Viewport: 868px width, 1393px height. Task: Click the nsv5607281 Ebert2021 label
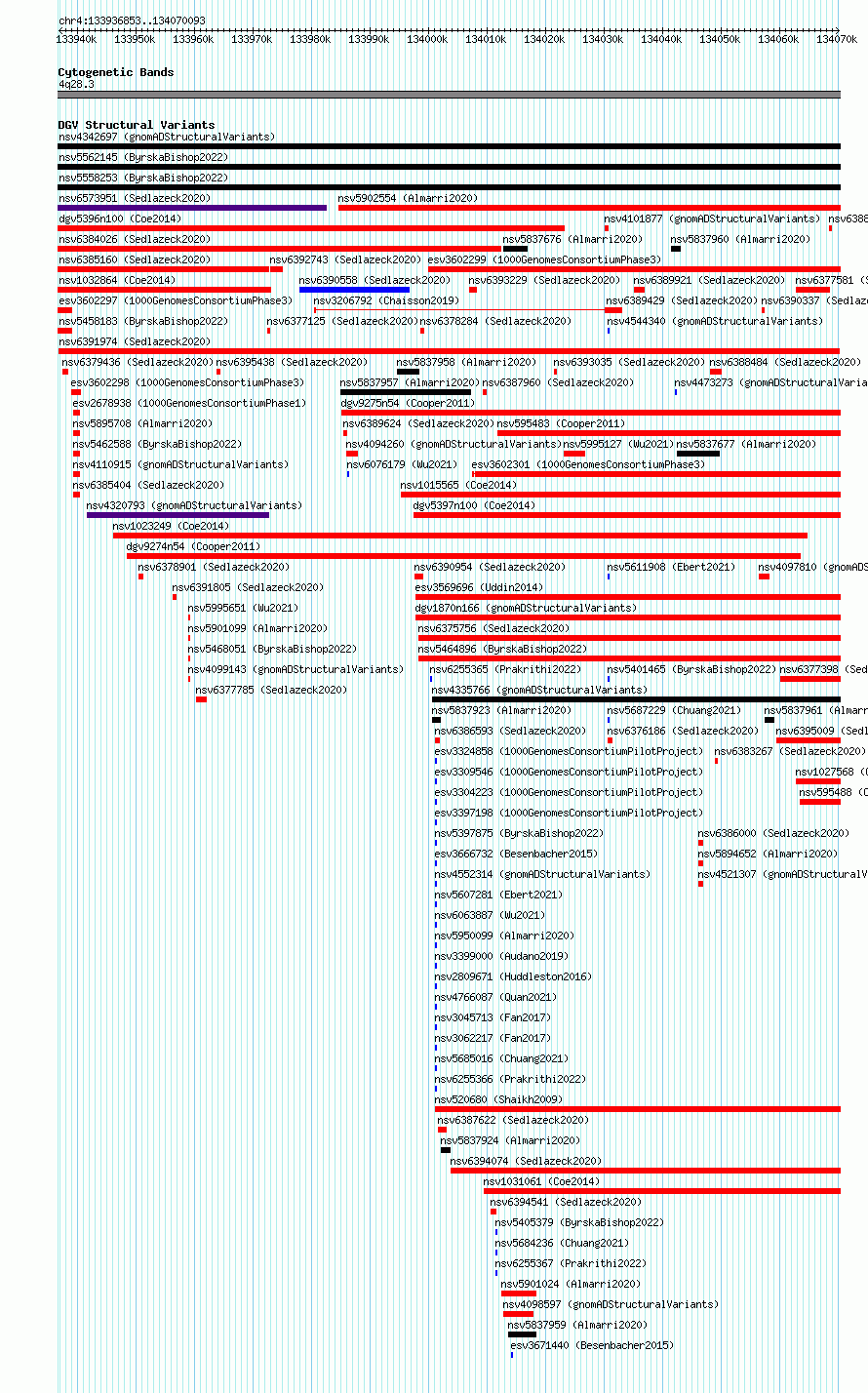pyautogui.click(x=498, y=895)
